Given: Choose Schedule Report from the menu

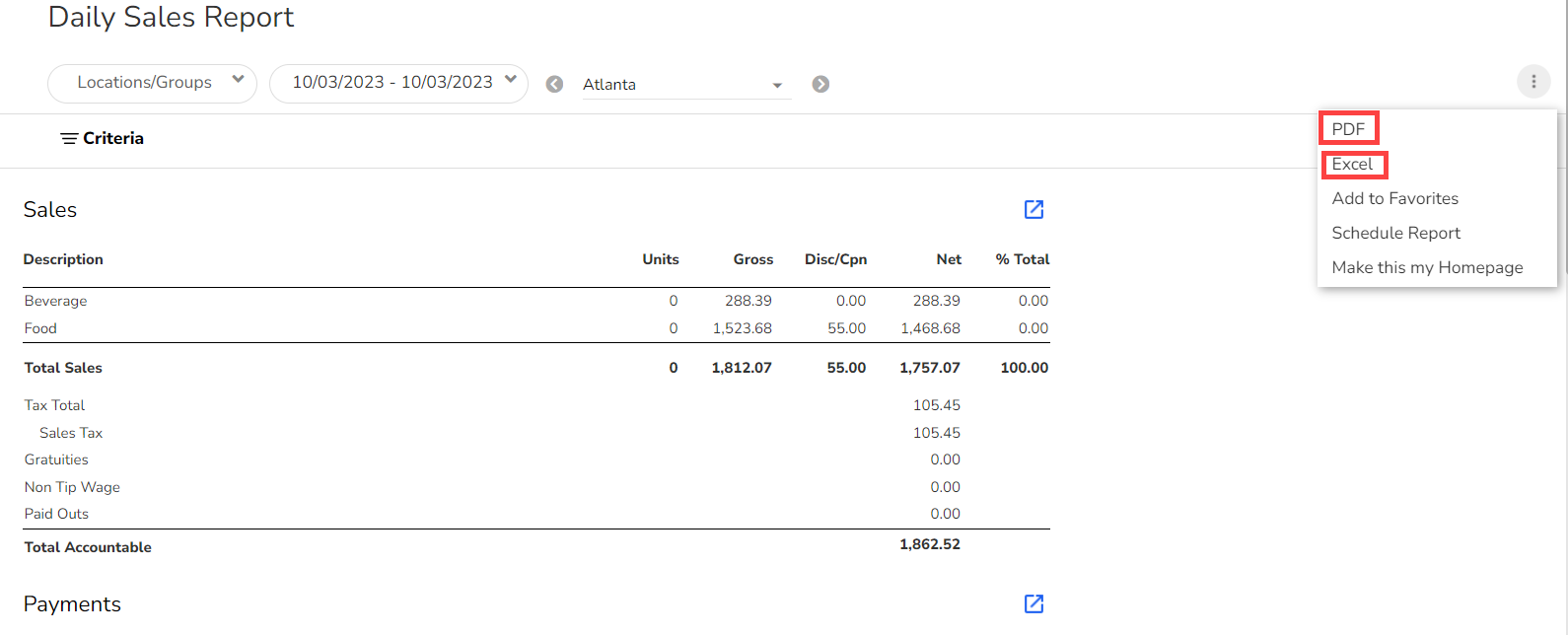Looking at the screenshot, I should coord(1395,233).
